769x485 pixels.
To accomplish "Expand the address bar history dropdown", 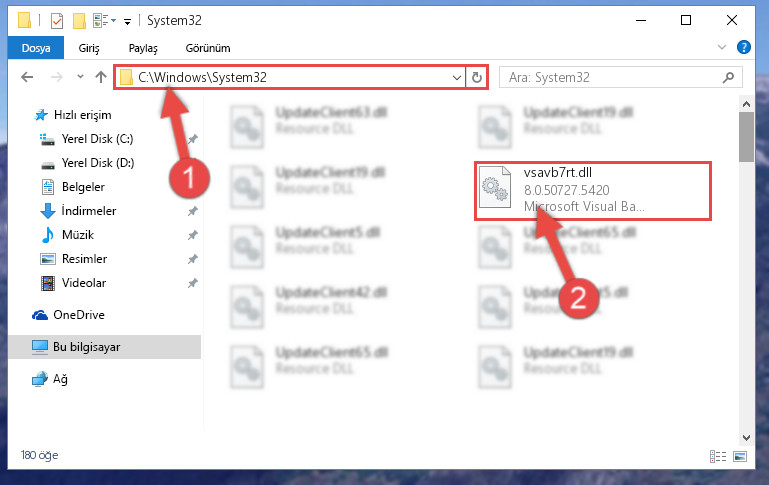I will pyautogui.click(x=457, y=77).
